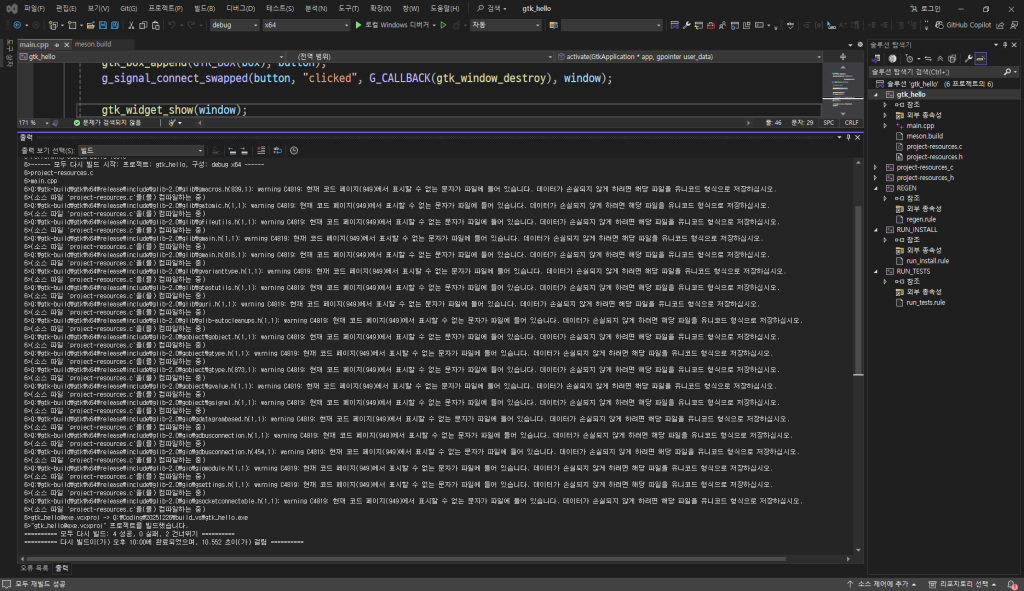Switch to the meson.build editor tab

point(93,44)
